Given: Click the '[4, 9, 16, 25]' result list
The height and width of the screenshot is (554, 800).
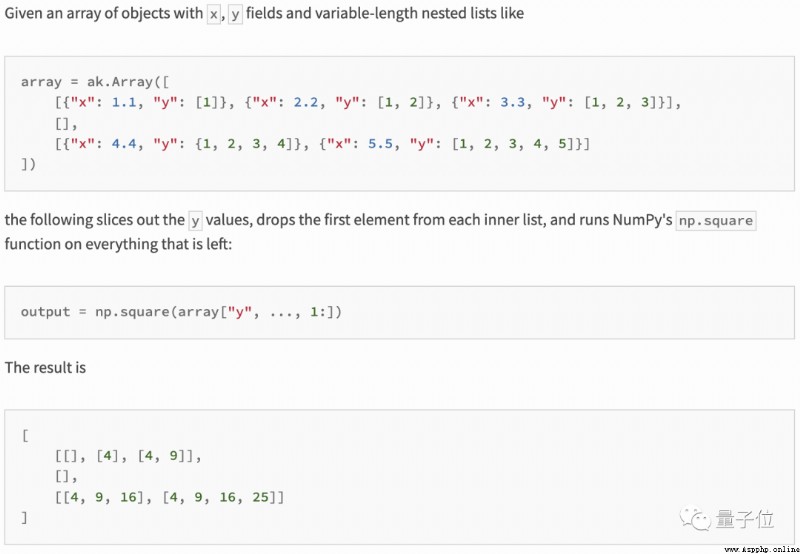Looking at the screenshot, I should coord(222,497).
